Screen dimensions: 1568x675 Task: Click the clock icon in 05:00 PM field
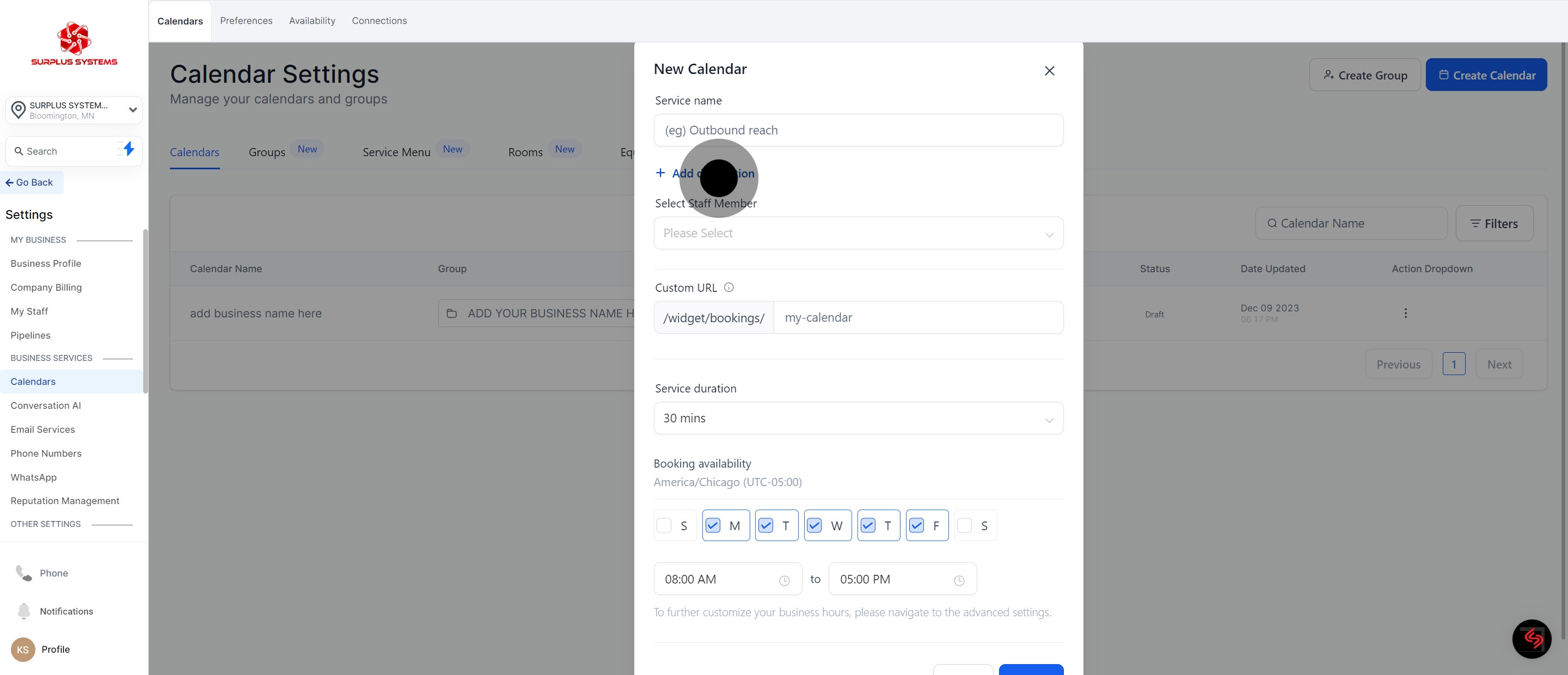click(959, 581)
